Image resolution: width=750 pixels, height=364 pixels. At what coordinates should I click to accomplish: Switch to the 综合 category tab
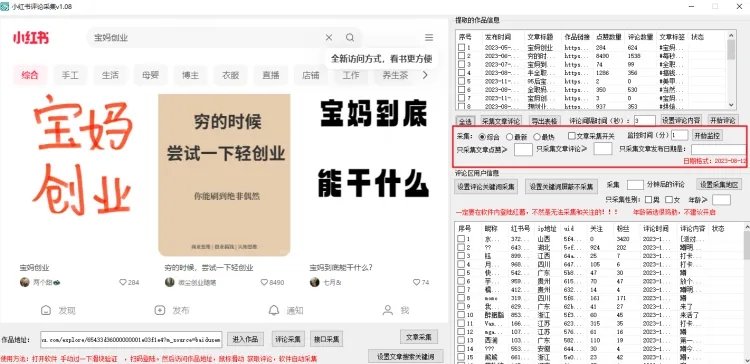pyautogui.click(x=30, y=75)
